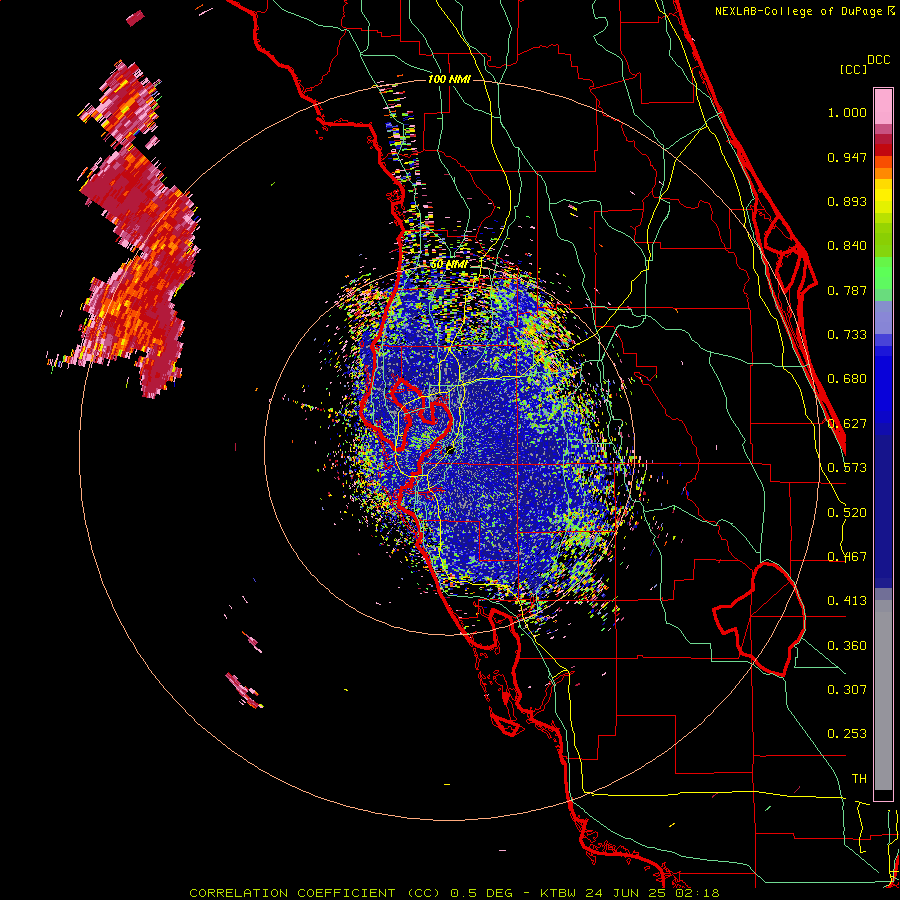Click the 0.733 scale value
The image size is (900, 900).
click(x=847, y=335)
